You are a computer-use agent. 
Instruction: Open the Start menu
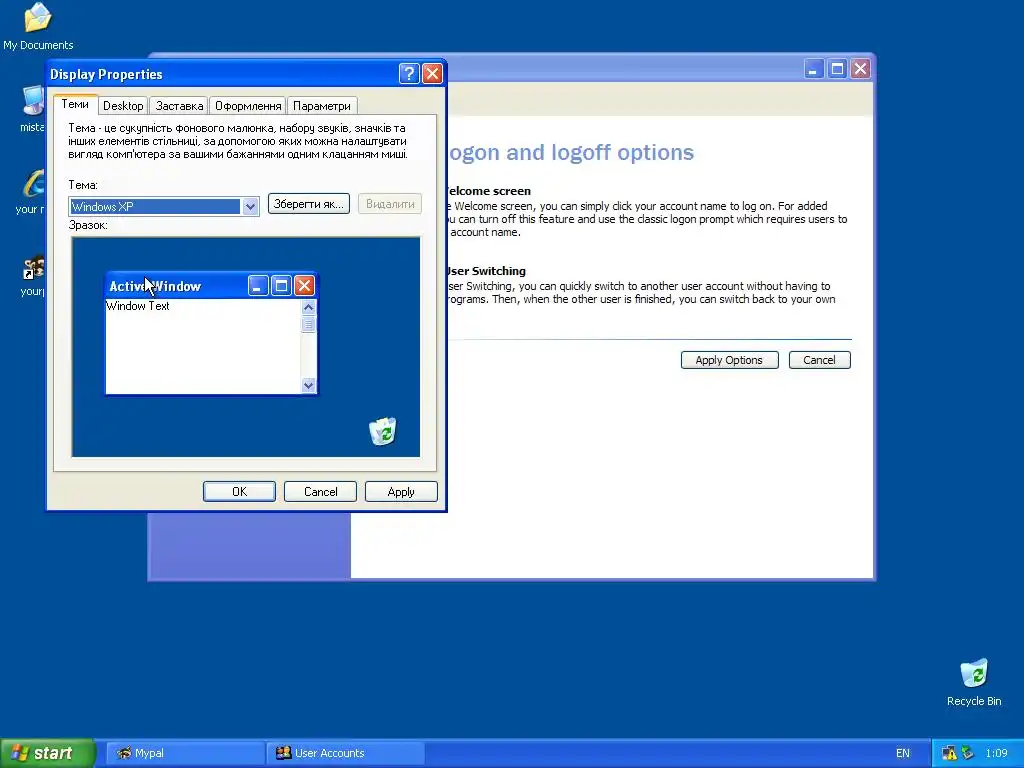click(x=47, y=753)
